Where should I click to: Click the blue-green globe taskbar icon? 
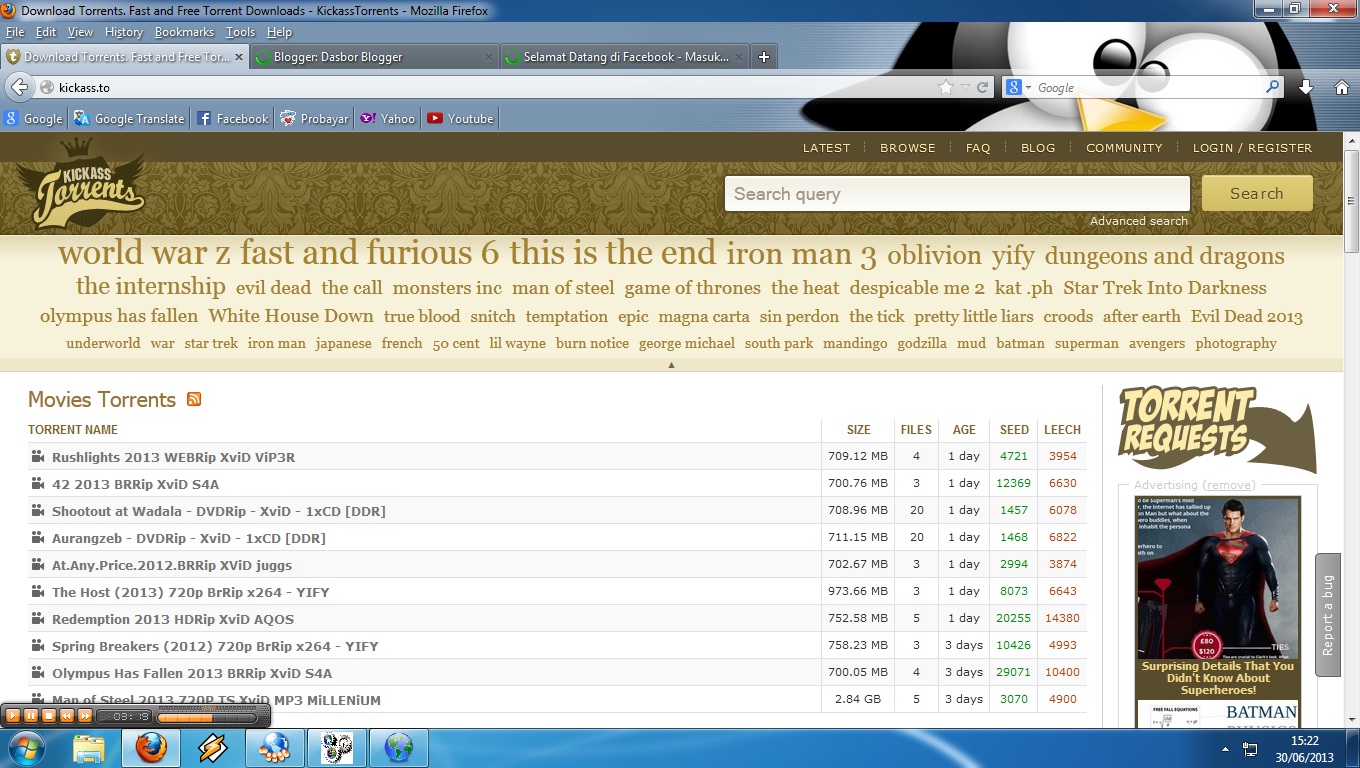point(399,747)
